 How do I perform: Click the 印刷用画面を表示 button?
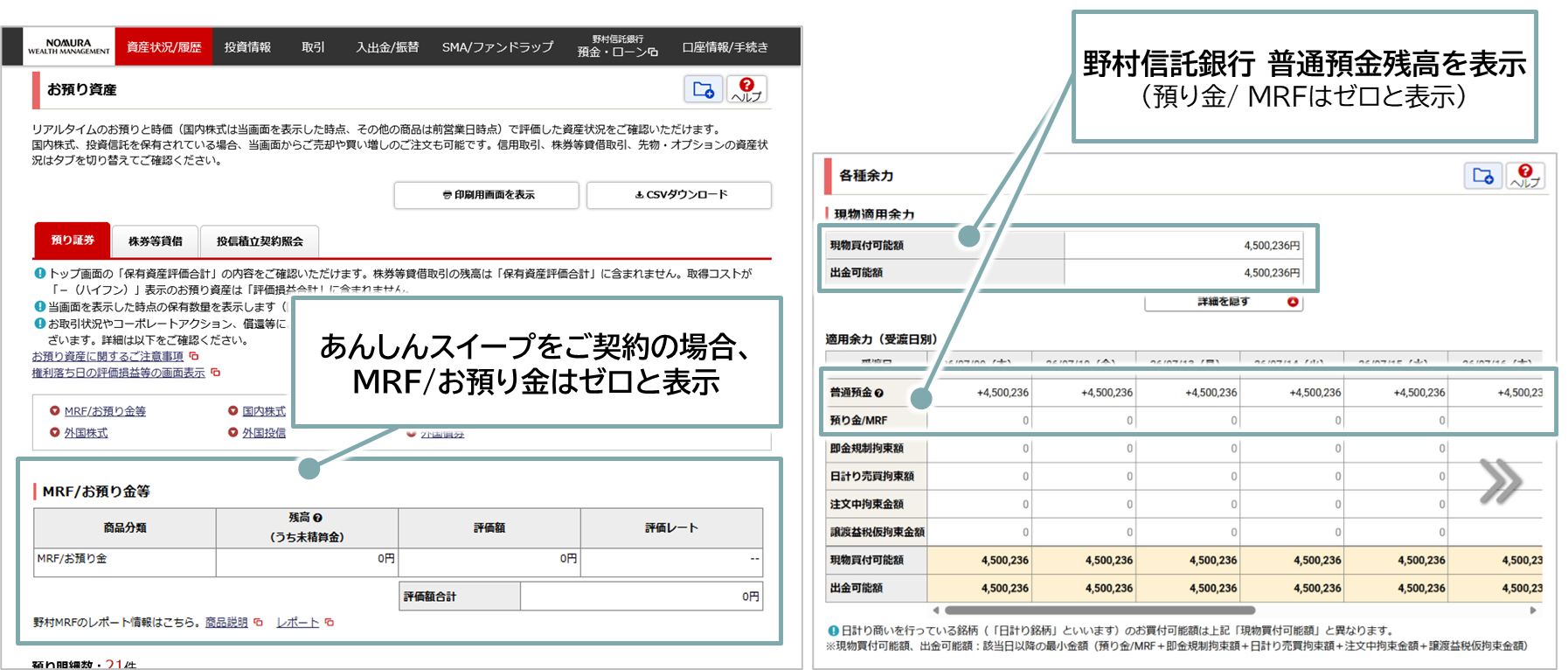click(x=487, y=195)
